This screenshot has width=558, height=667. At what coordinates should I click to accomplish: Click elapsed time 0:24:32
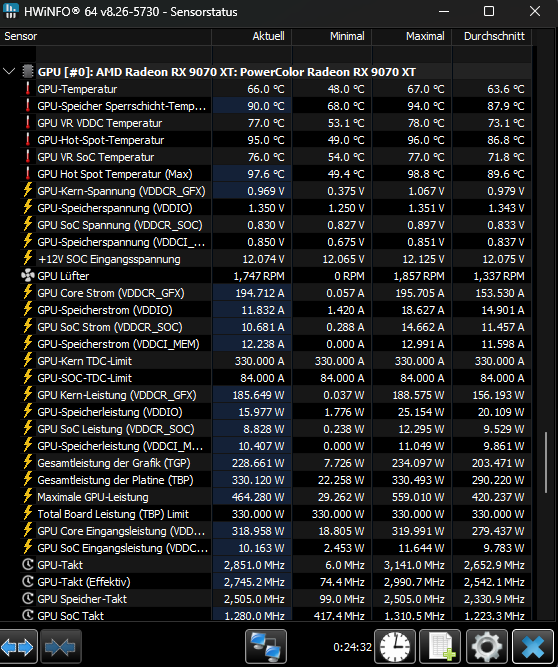tap(352, 647)
